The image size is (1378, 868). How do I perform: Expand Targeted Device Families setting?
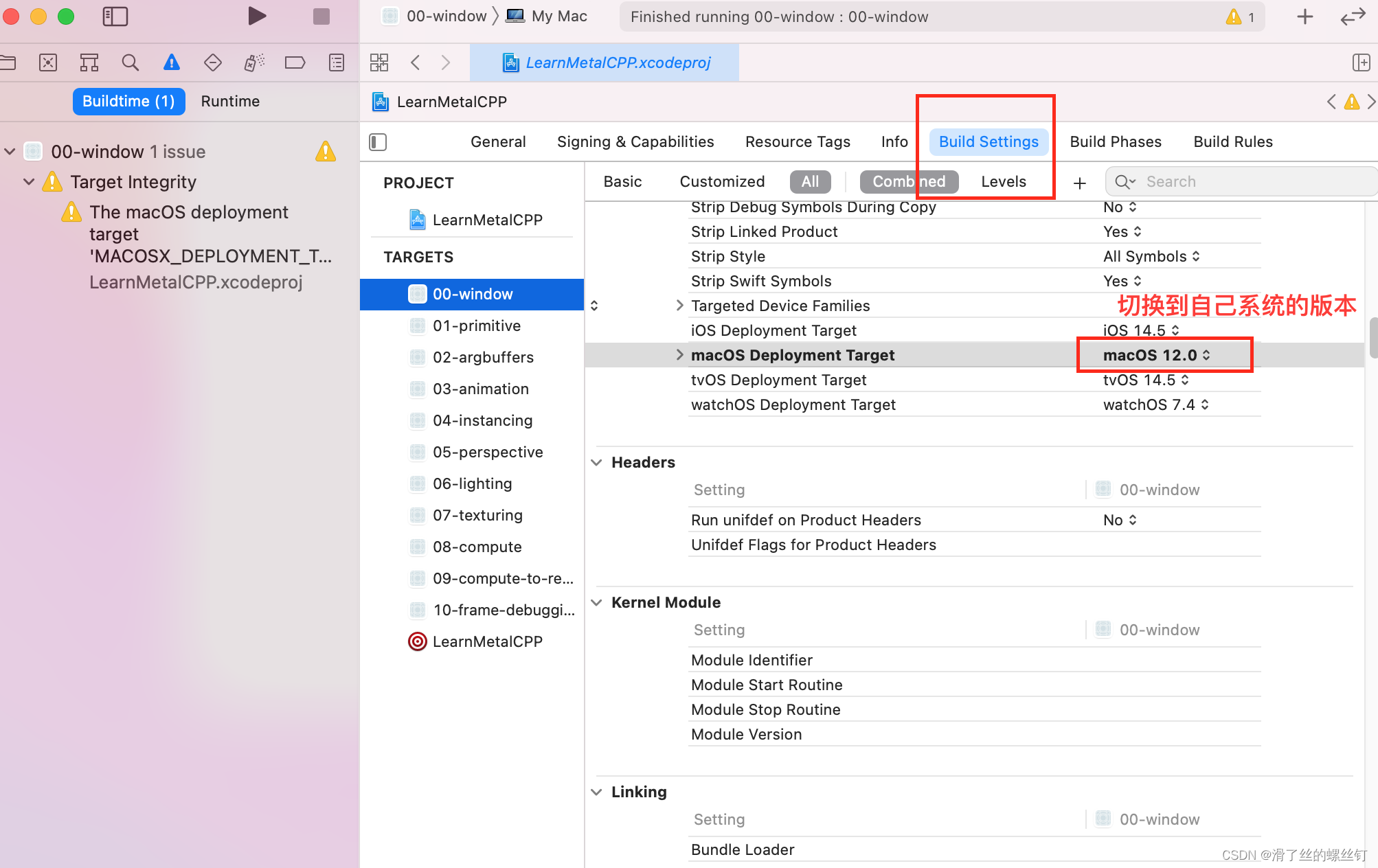pos(679,305)
